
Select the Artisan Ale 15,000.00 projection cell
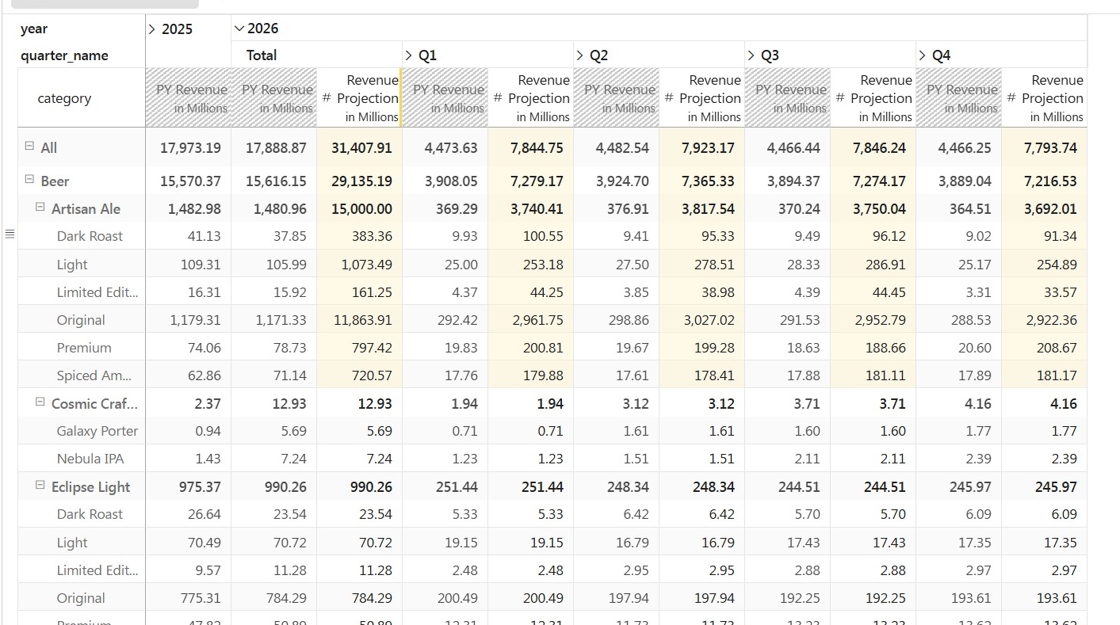359,209
